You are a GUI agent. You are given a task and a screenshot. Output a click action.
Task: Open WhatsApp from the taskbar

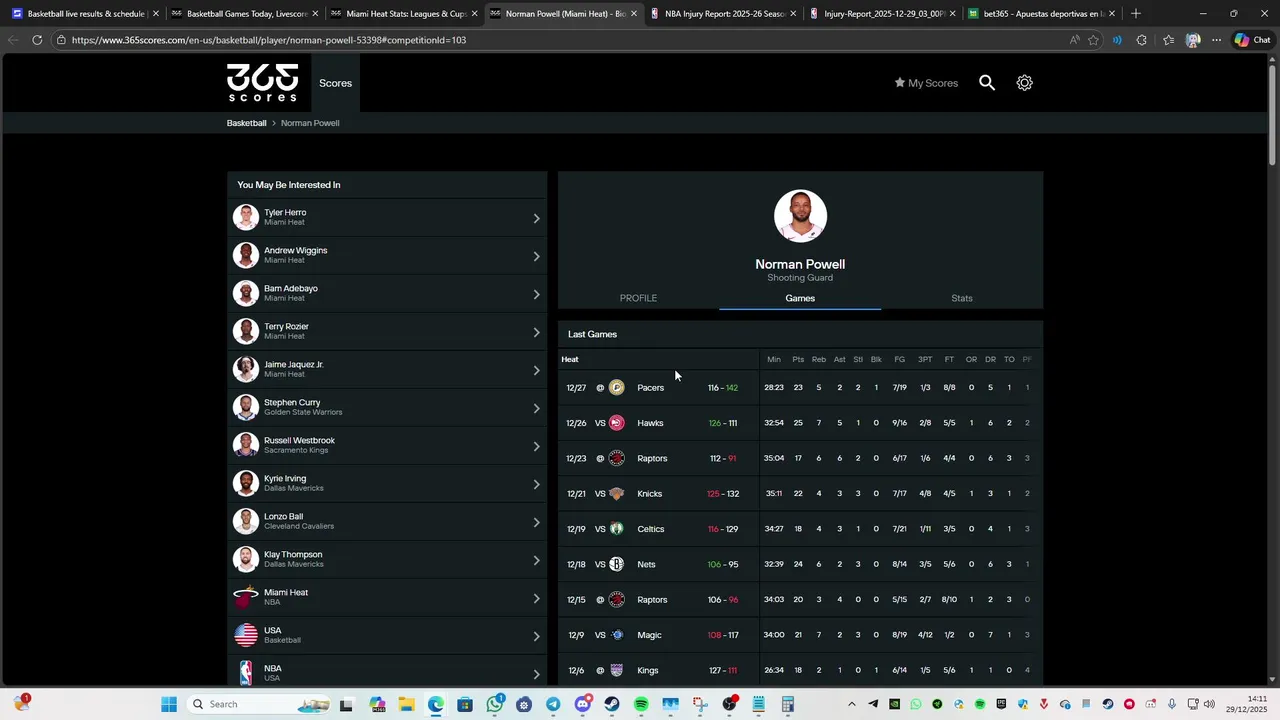click(495, 704)
